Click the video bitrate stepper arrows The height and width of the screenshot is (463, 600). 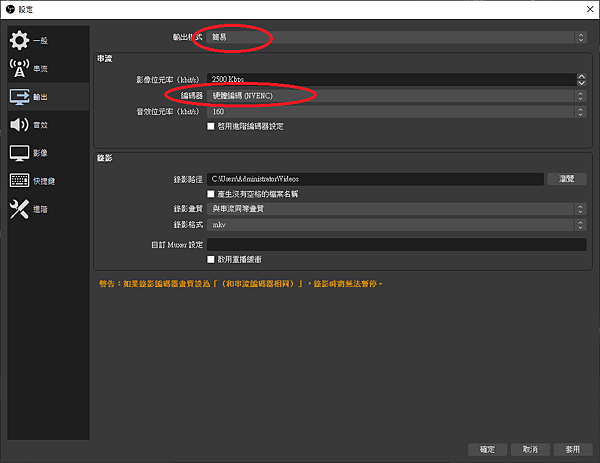581,80
